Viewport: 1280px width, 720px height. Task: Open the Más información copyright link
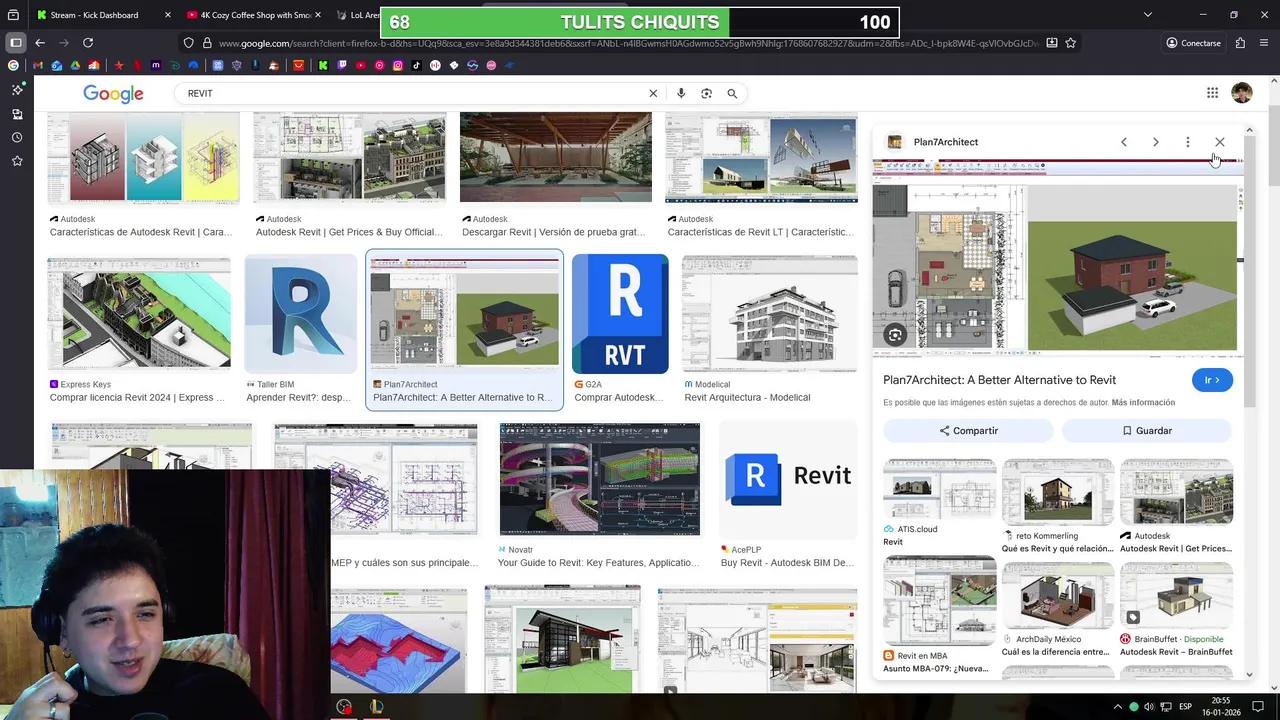[1143, 403]
